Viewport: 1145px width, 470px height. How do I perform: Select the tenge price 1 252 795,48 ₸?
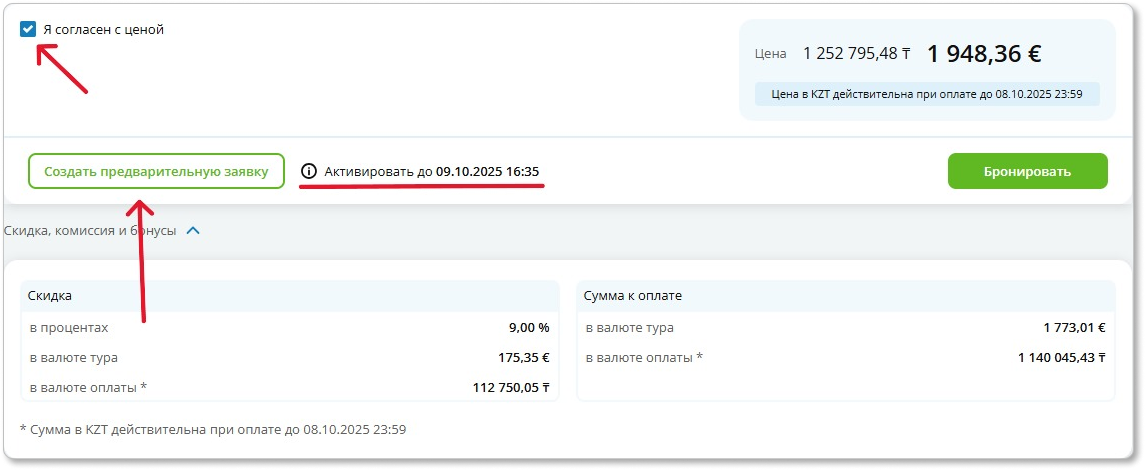pos(856,54)
